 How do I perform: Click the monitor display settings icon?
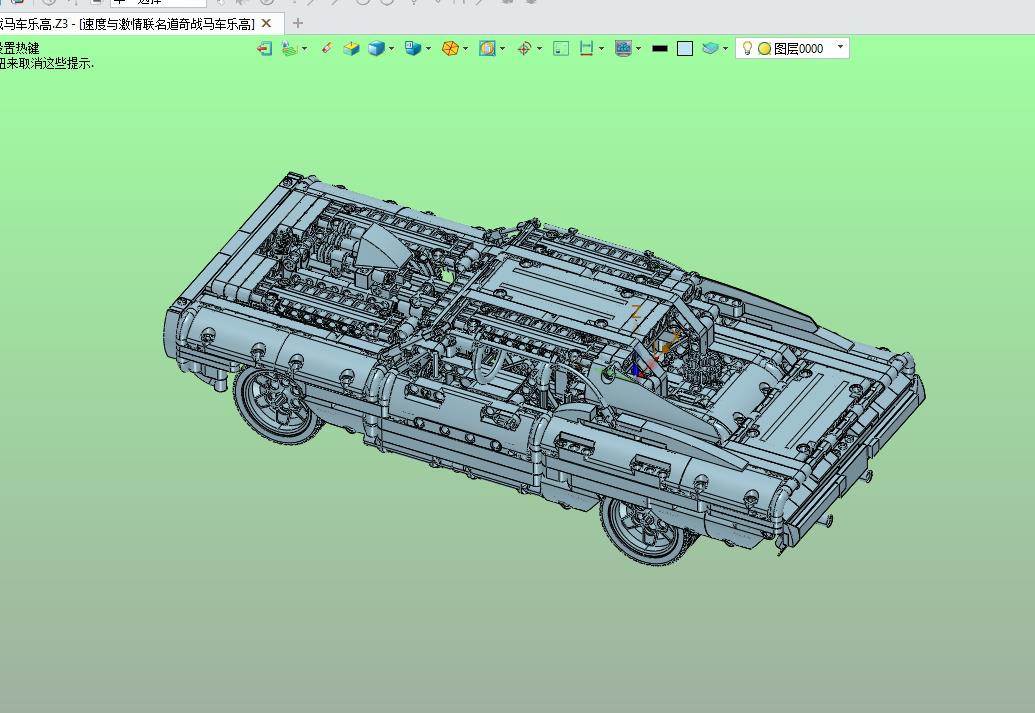tap(623, 48)
